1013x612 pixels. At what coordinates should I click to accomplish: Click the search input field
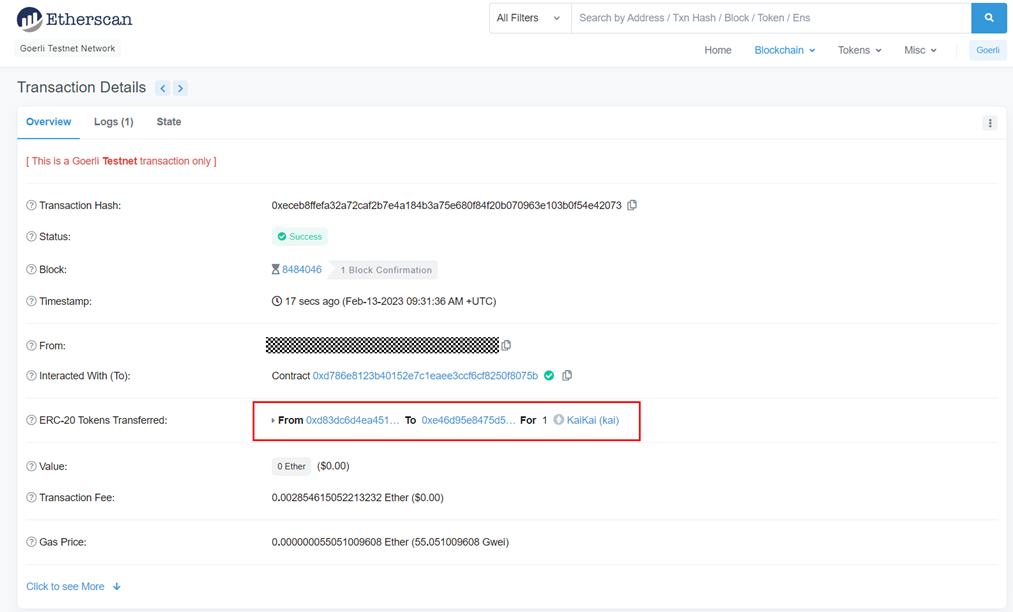[771, 18]
